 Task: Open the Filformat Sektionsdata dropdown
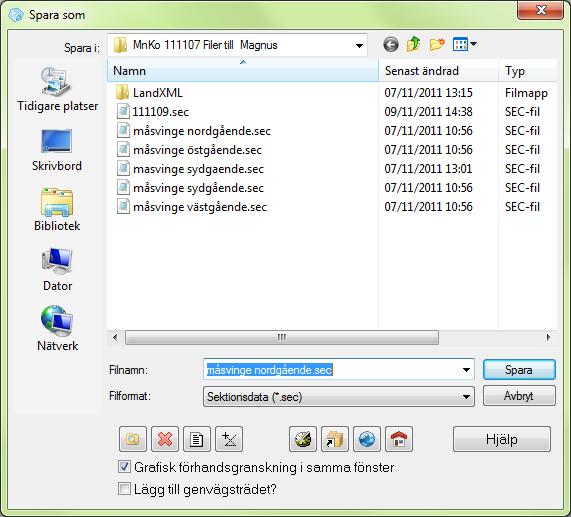pos(339,396)
